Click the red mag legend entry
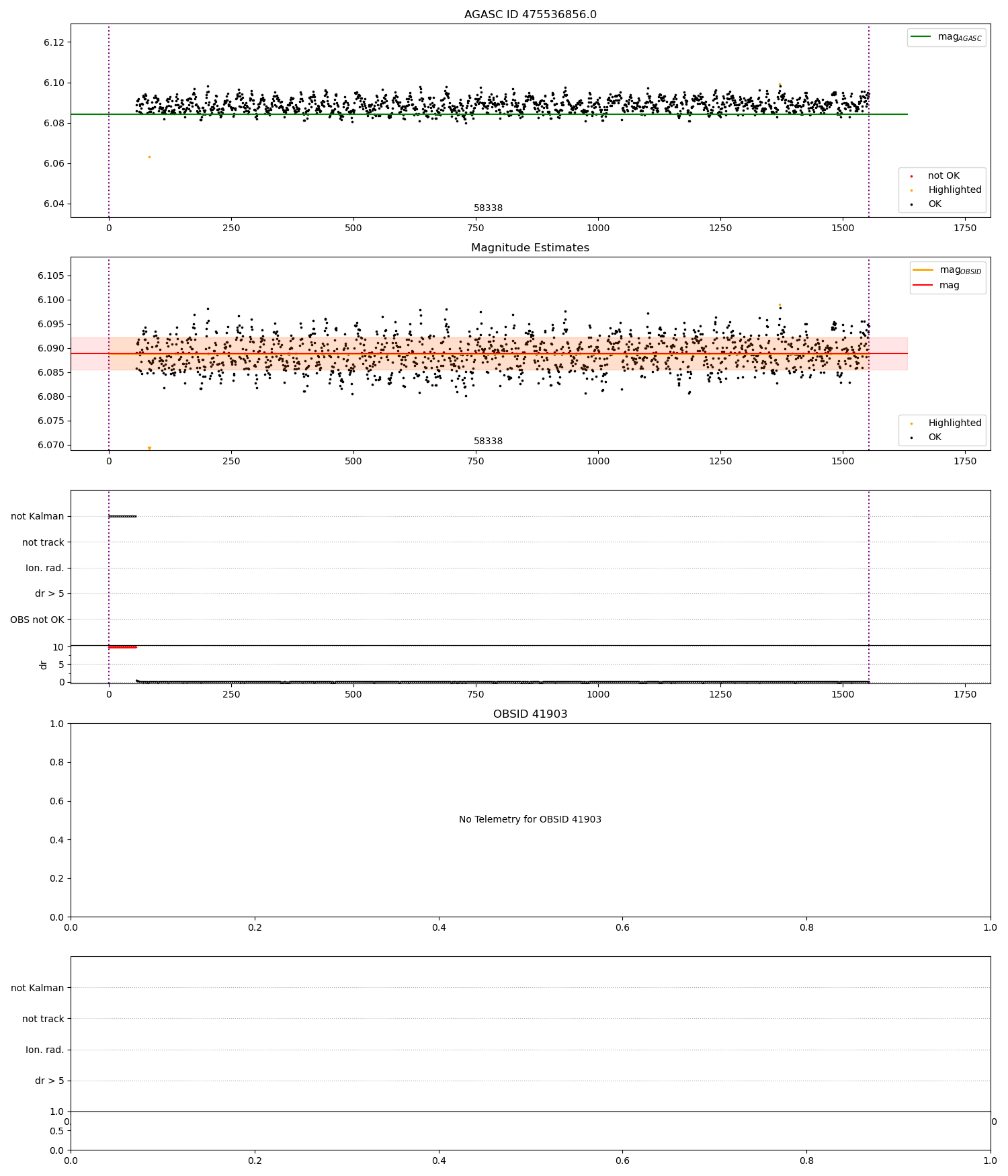 pyautogui.click(x=936, y=286)
